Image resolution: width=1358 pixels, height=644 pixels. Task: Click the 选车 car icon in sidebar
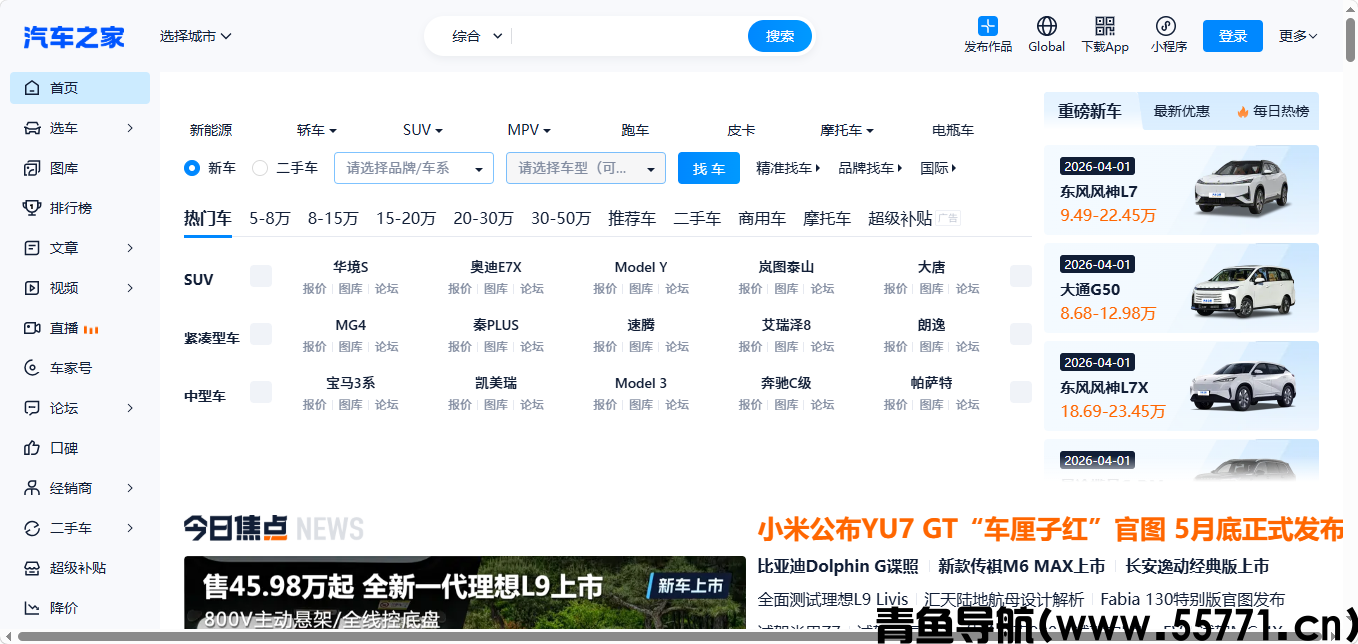pos(32,128)
